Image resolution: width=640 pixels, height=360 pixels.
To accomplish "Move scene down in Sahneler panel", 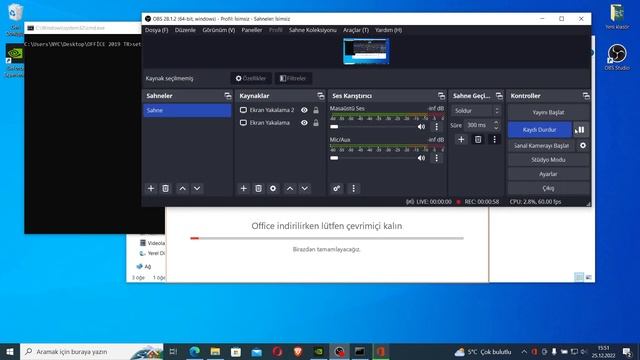I will (197, 189).
